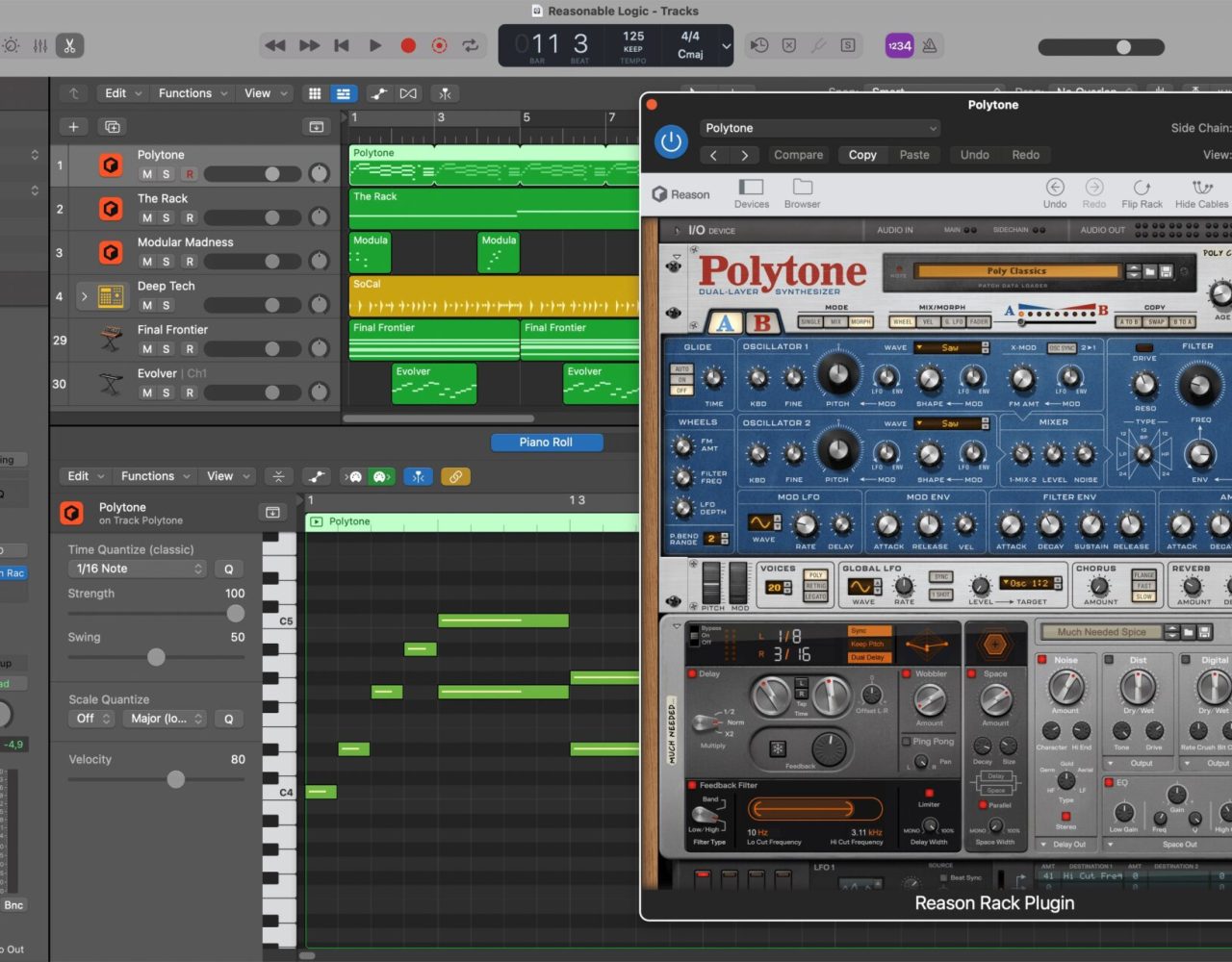Viewport: 1232px width, 962px height.
Task: Switch to grid view in the tracks area
Action: (315, 93)
